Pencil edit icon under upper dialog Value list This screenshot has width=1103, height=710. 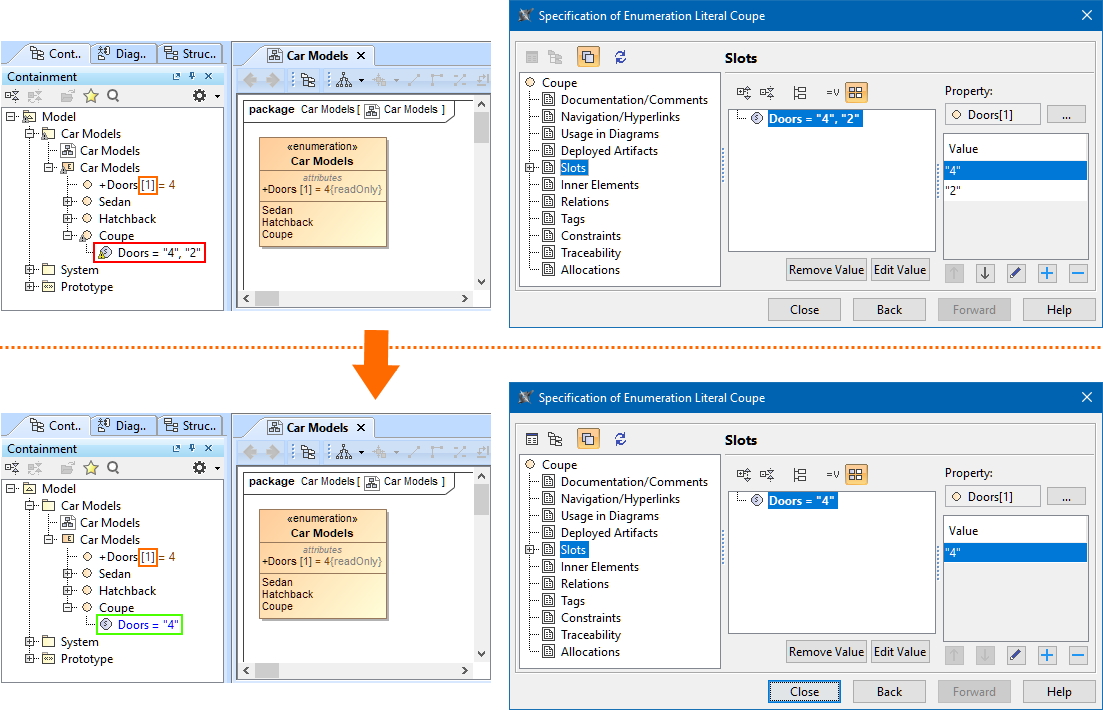1016,273
